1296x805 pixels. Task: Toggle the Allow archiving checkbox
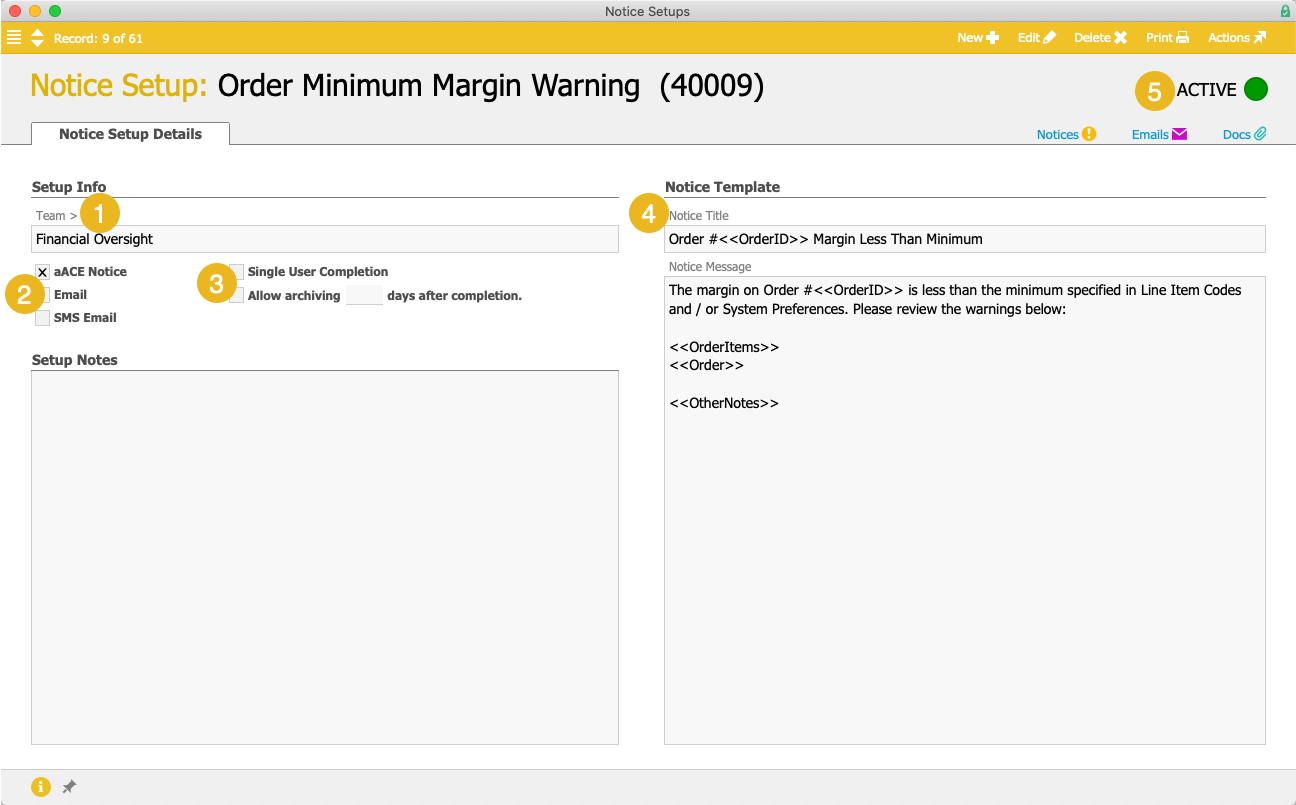(237, 296)
